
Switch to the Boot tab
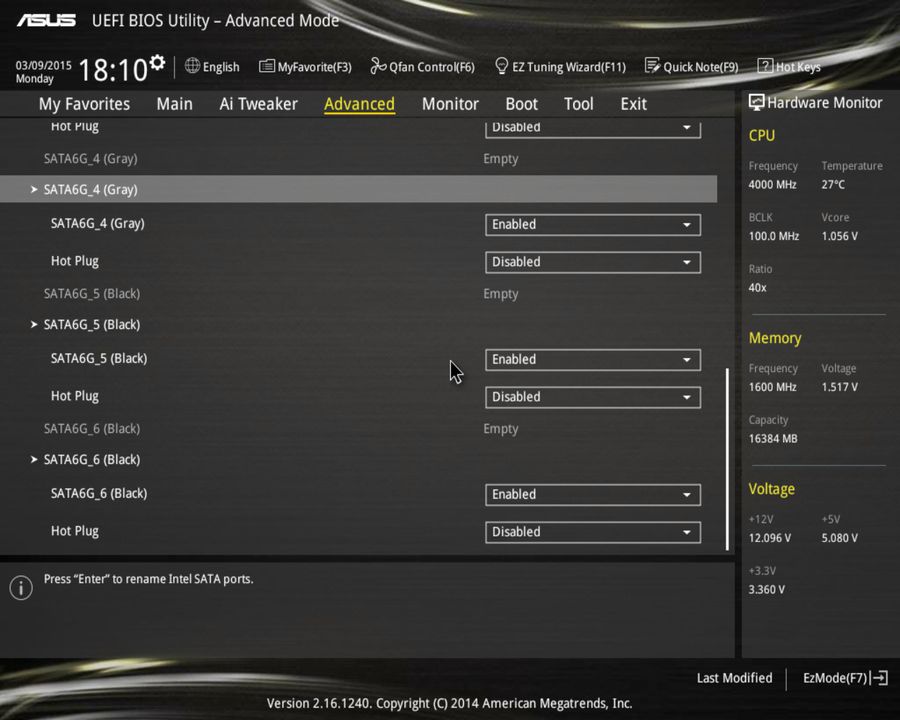(x=521, y=103)
